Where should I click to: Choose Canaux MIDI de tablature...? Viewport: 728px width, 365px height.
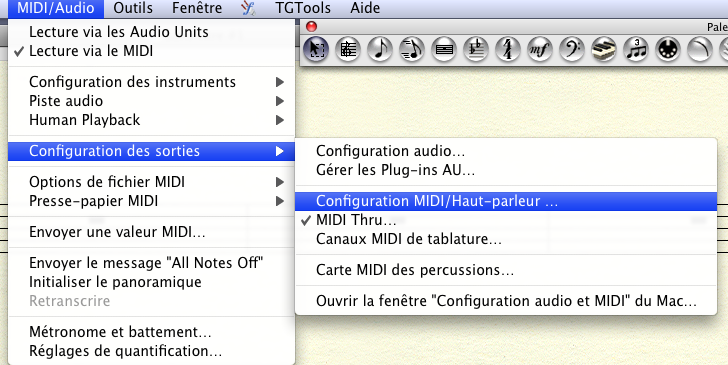(506, 239)
